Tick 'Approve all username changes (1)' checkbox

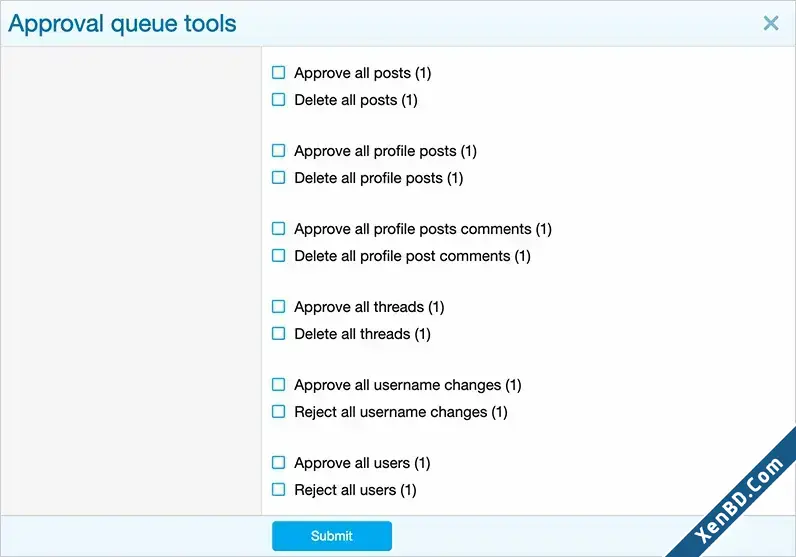pos(279,384)
